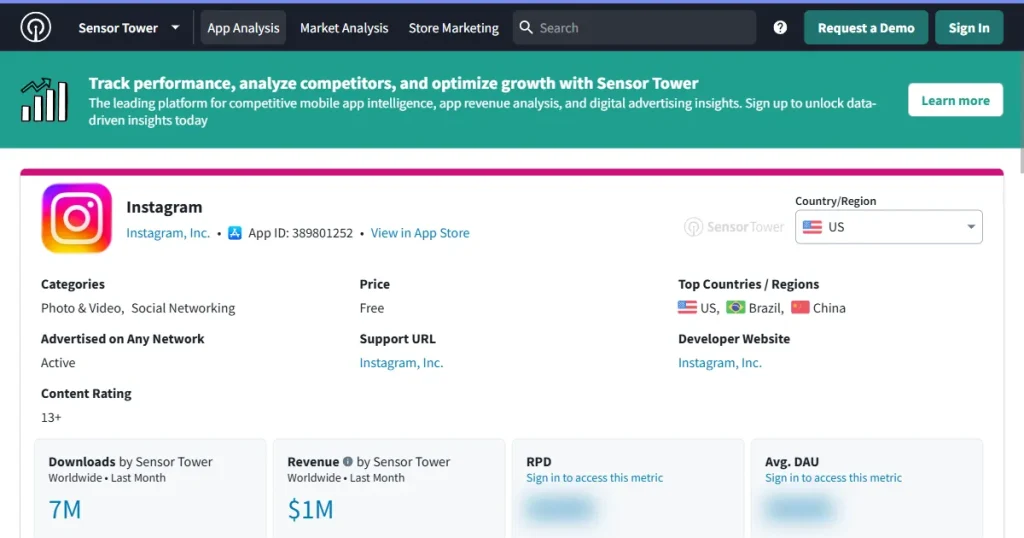
Task: Click the search magnifier icon
Action: pos(526,27)
